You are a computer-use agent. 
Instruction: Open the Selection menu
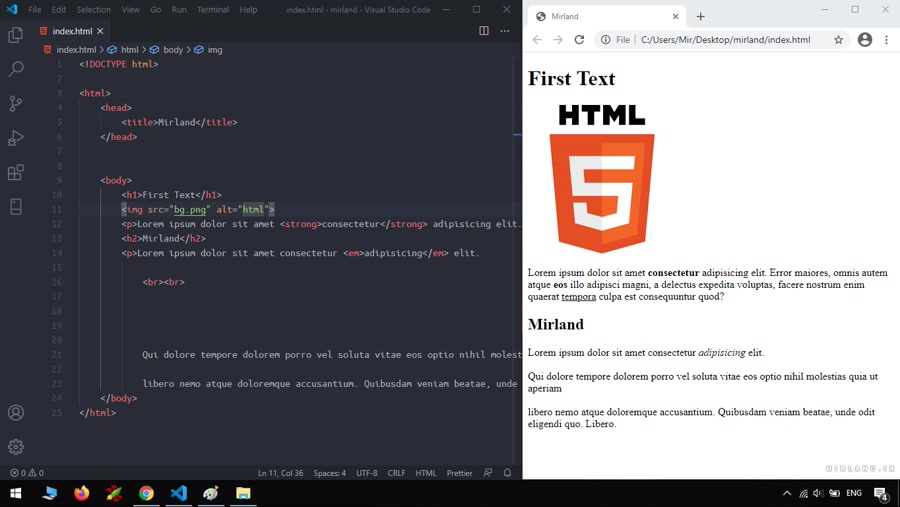(94, 10)
